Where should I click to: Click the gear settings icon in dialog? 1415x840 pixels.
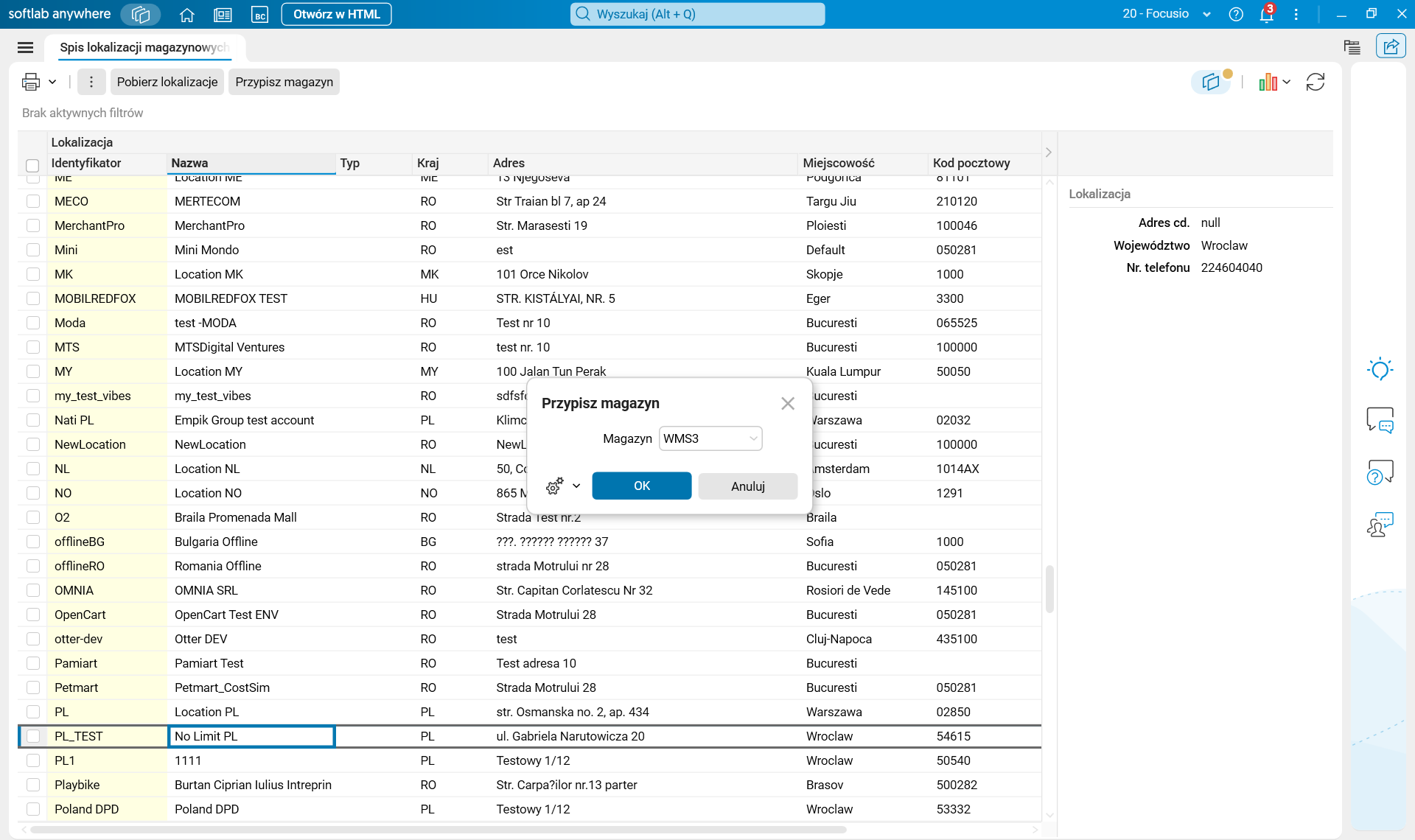[554, 486]
